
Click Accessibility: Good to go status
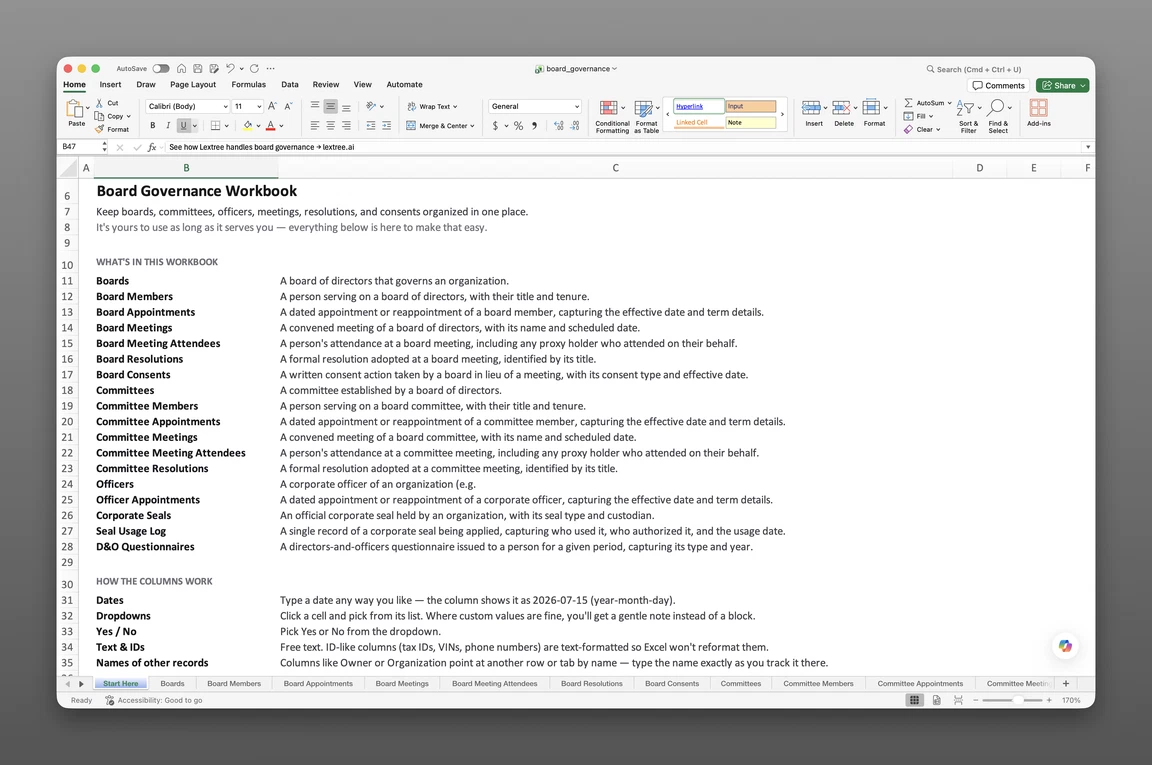click(x=154, y=700)
